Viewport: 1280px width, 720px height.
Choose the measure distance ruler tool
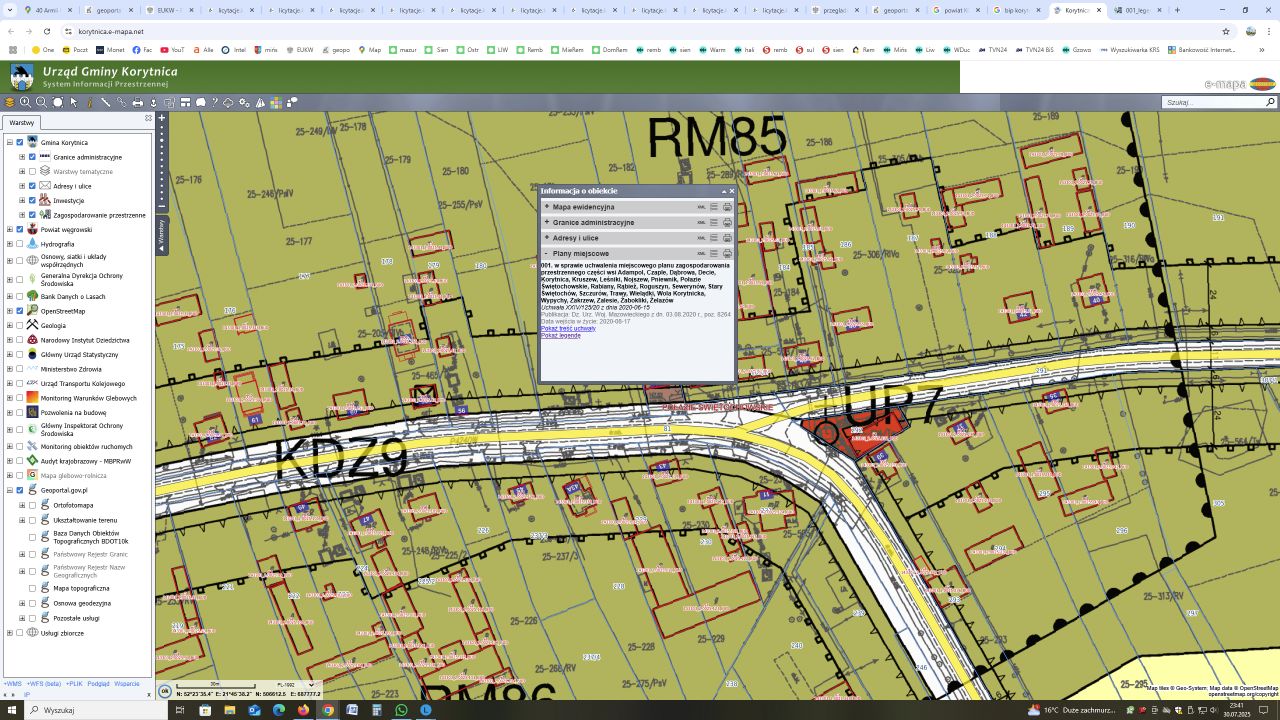[x=106, y=102]
